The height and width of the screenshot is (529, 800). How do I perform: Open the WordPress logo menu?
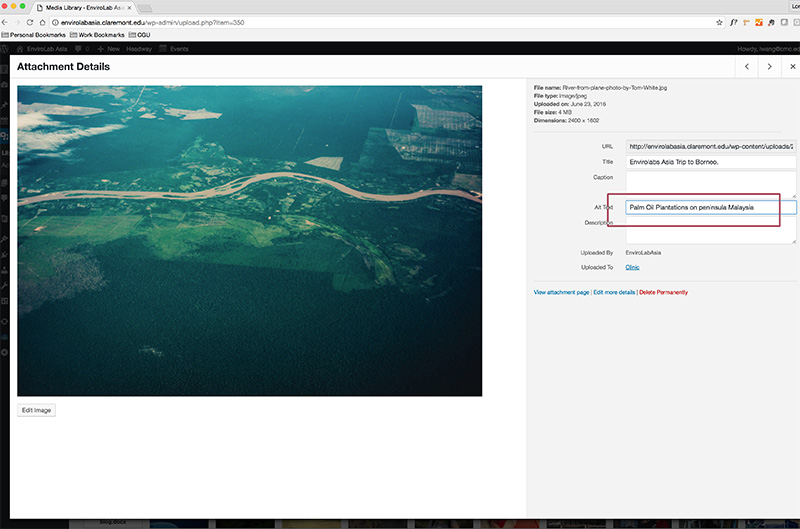[5, 49]
